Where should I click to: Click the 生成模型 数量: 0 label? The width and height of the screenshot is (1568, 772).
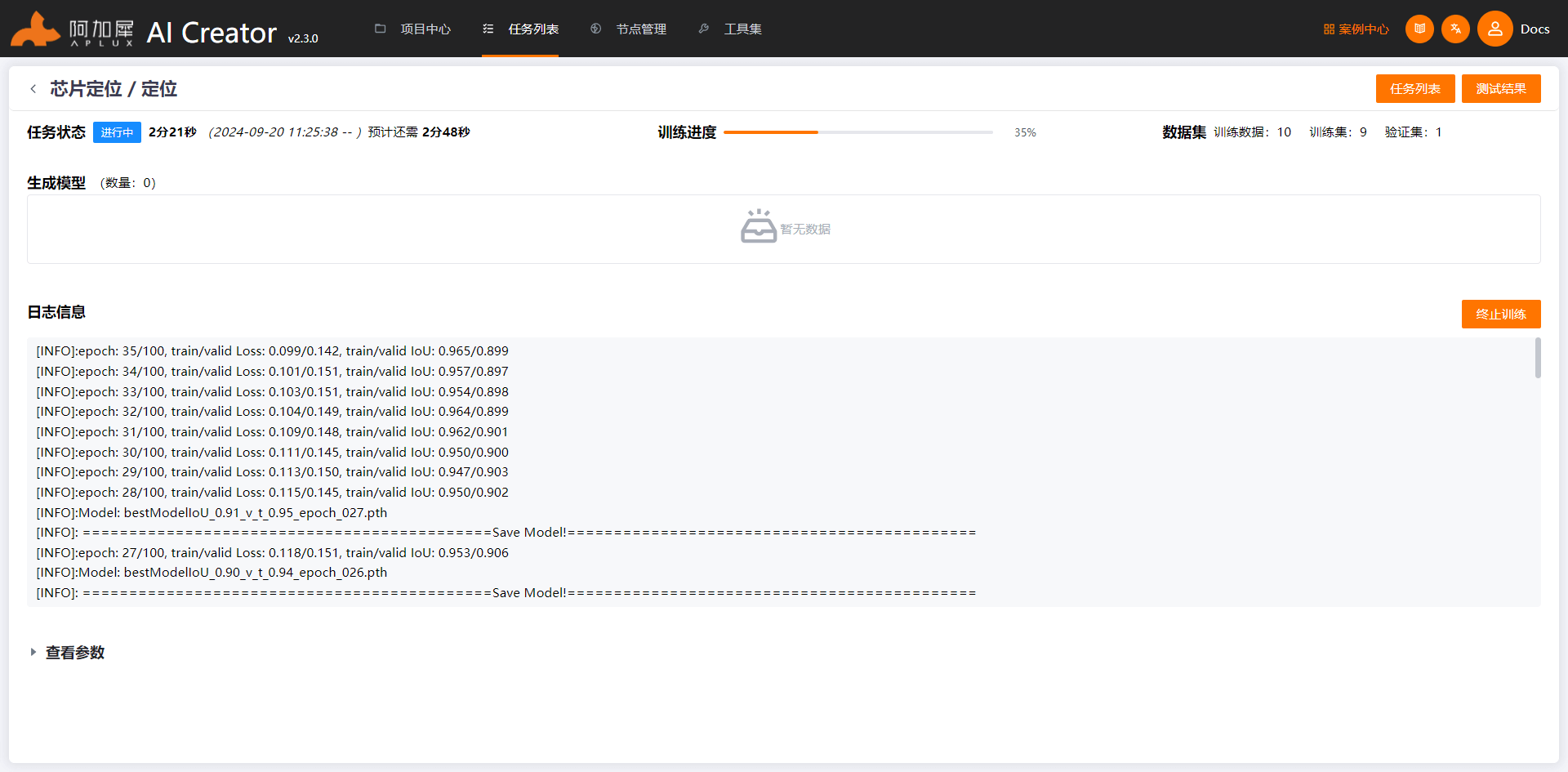[x=91, y=183]
